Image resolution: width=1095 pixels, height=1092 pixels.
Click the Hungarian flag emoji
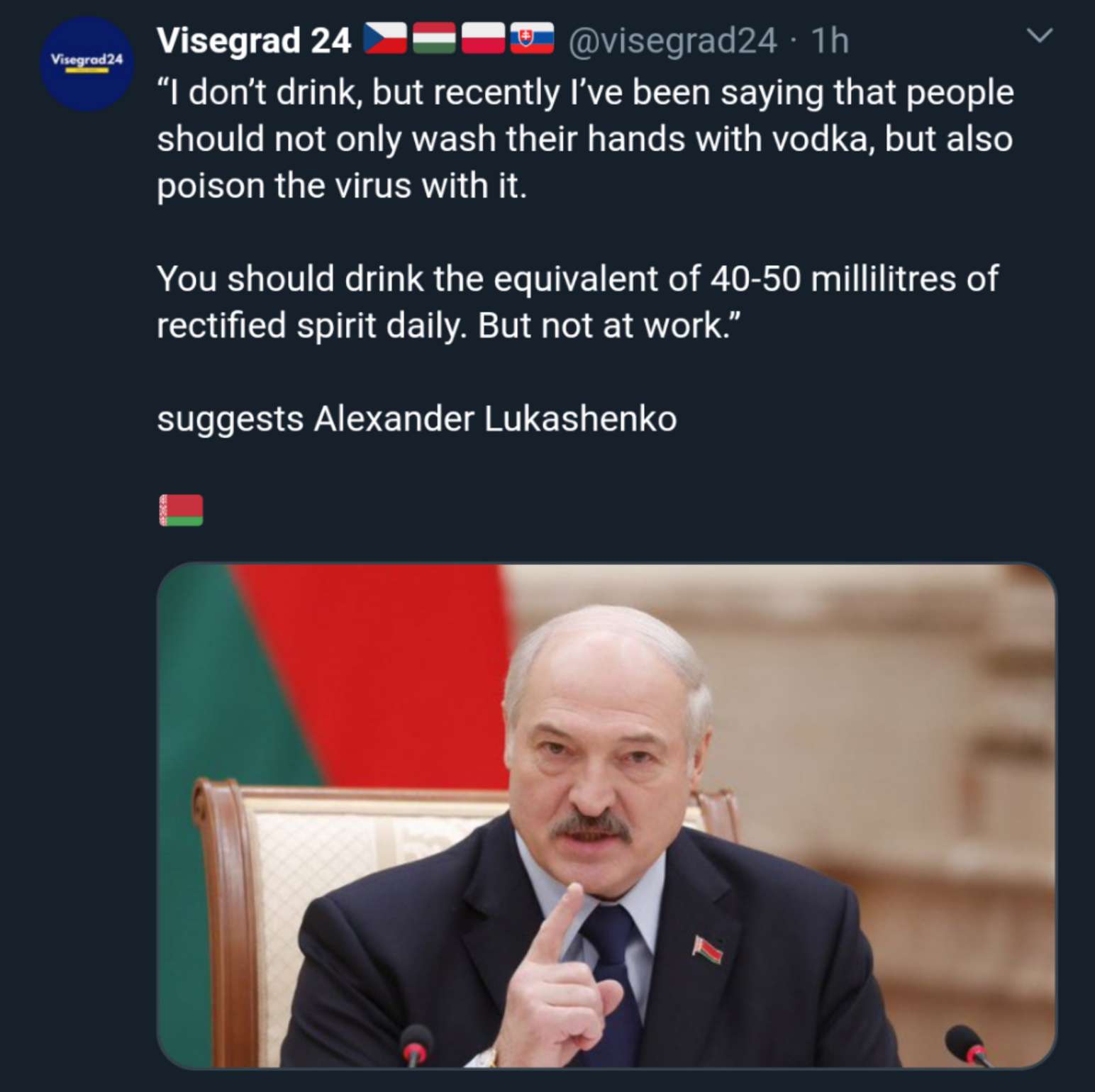(x=434, y=40)
